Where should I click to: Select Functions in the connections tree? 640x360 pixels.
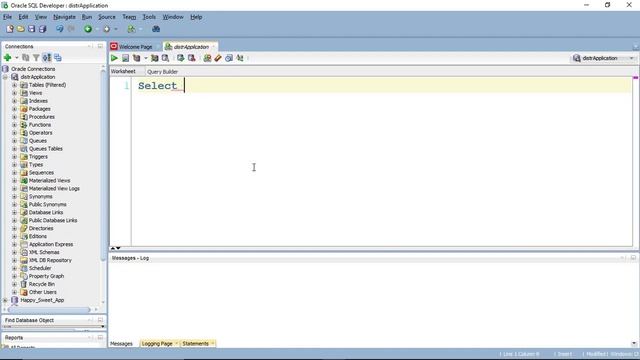(x=40, y=125)
